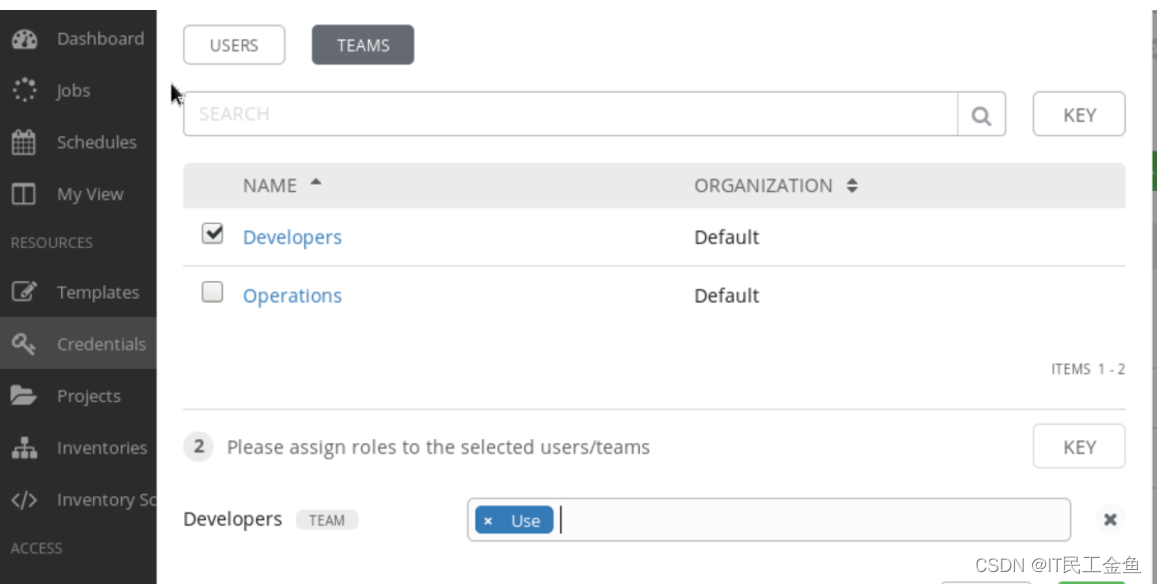Click the Templates pencil icon
The image size is (1157, 584).
[24, 293]
